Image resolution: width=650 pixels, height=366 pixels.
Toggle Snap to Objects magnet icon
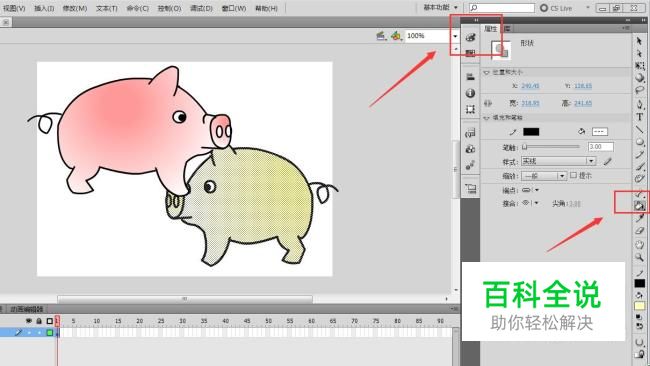point(640,342)
